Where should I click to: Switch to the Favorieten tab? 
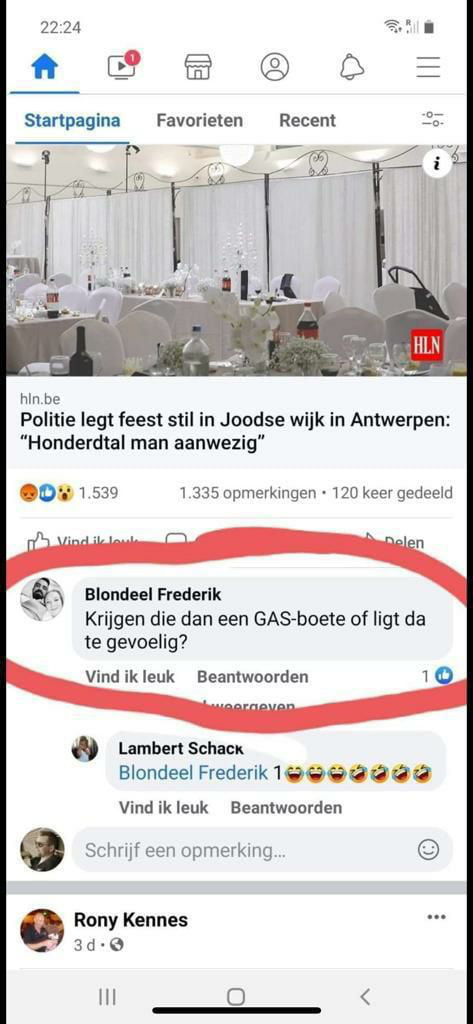pos(199,120)
